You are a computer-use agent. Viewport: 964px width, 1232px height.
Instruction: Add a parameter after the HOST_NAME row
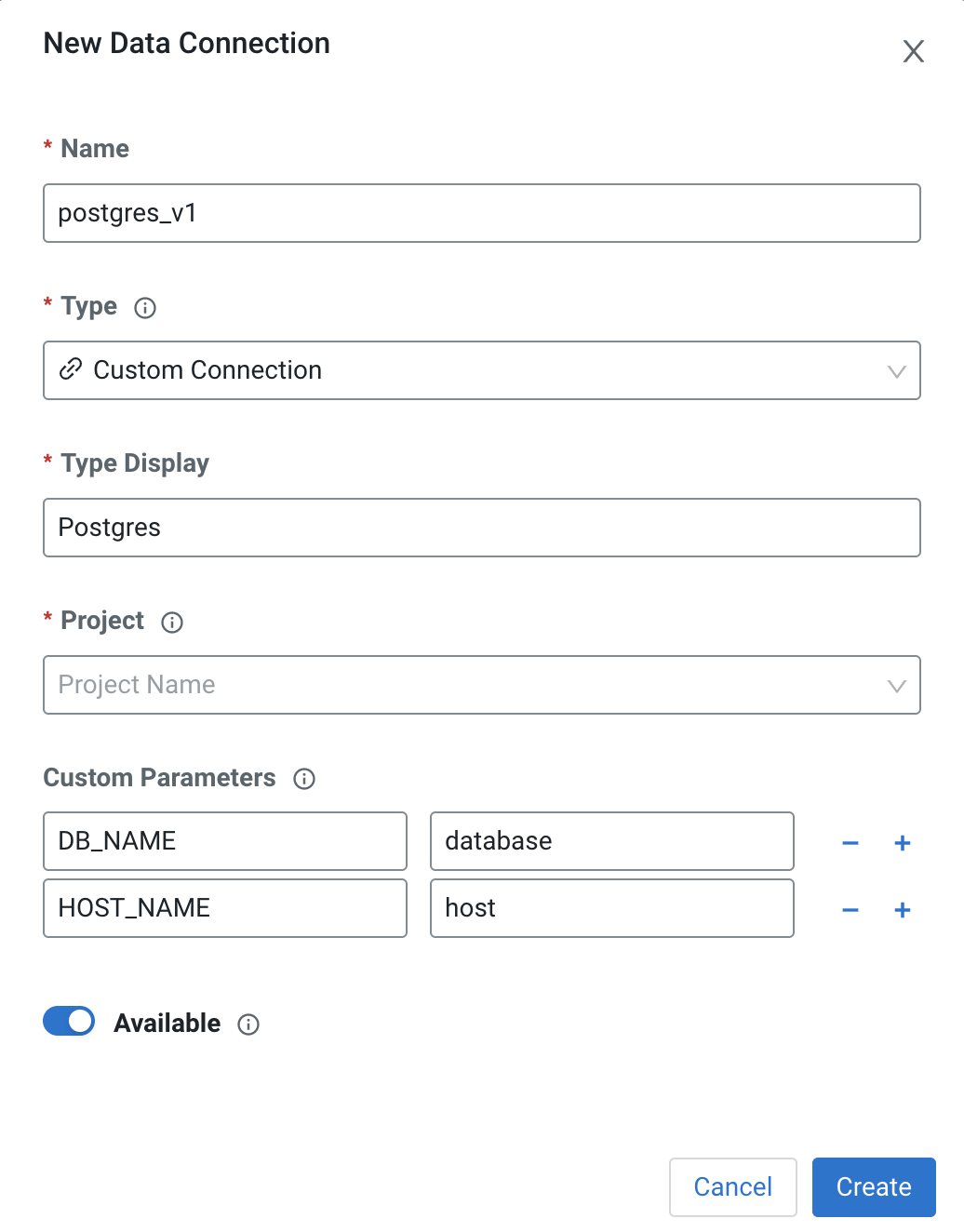pos(903,910)
